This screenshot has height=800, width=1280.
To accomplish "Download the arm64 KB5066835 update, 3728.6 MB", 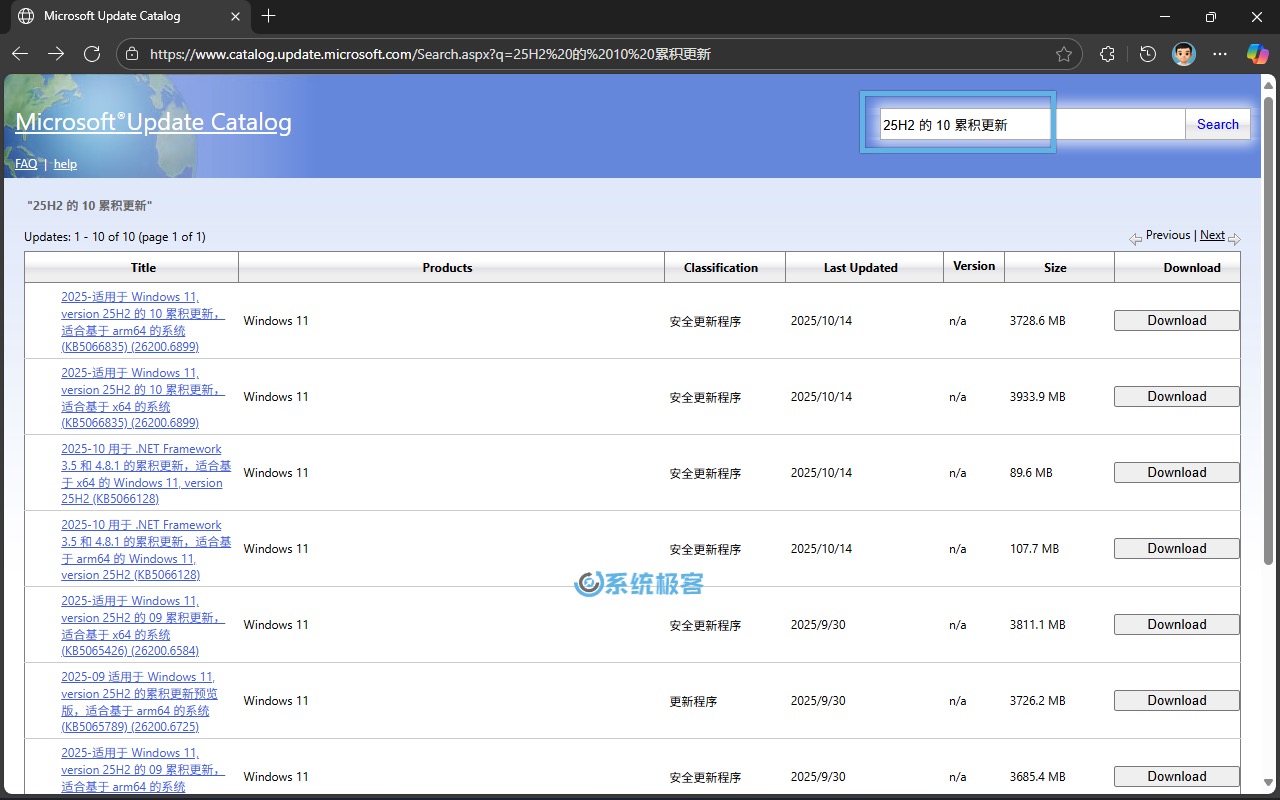I will click(1176, 320).
